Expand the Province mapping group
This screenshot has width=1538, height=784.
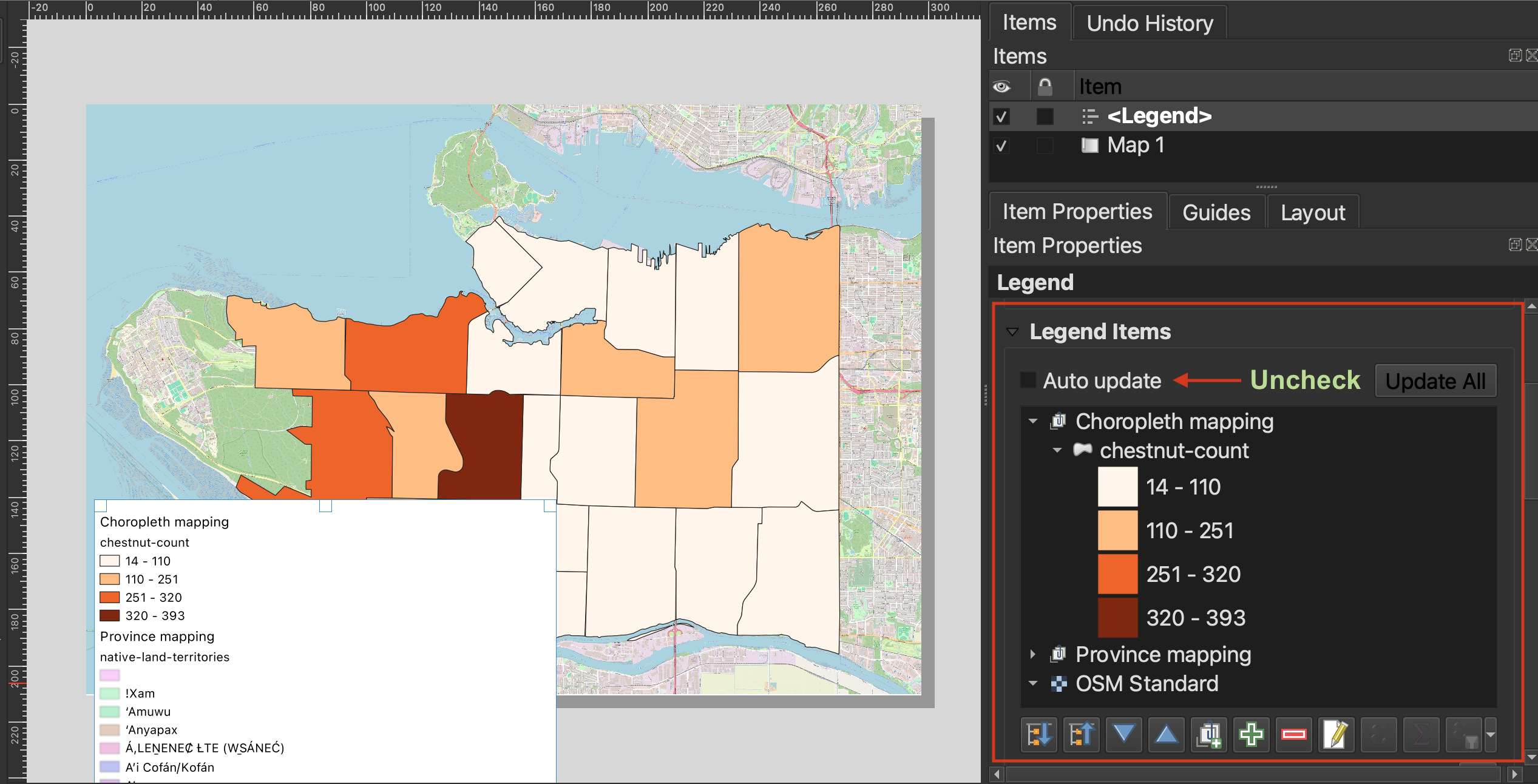click(x=1032, y=655)
